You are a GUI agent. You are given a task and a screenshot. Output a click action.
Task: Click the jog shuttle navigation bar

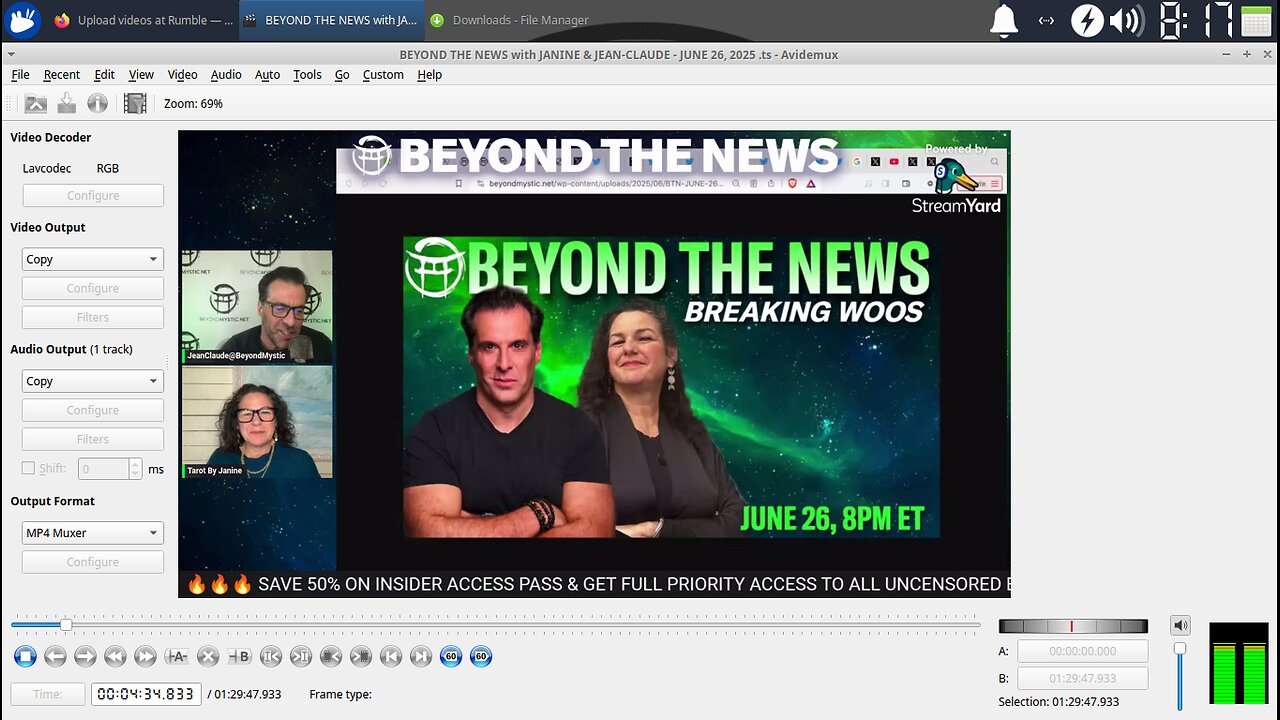(1073, 626)
